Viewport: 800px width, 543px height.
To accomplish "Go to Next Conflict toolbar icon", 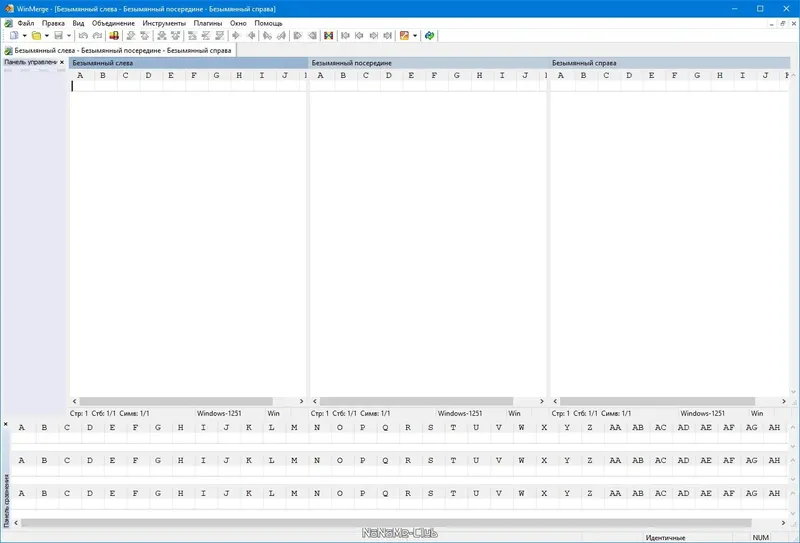I will (162, 36).
